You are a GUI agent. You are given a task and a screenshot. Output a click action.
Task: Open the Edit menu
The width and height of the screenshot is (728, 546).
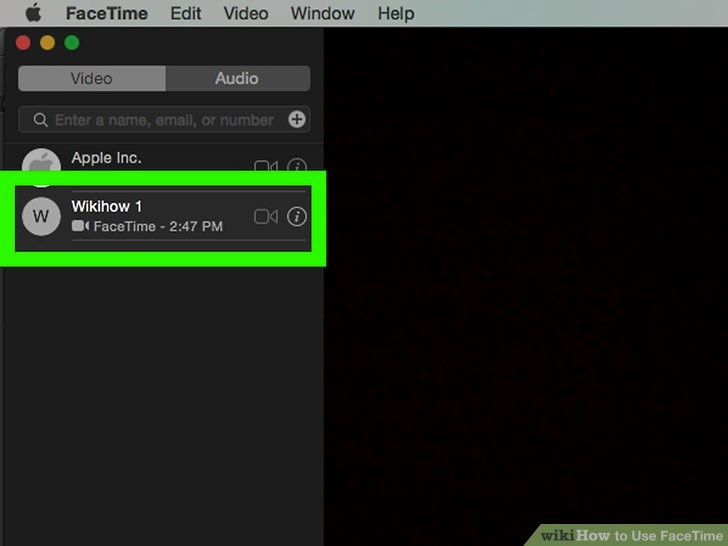pos(186,13)
